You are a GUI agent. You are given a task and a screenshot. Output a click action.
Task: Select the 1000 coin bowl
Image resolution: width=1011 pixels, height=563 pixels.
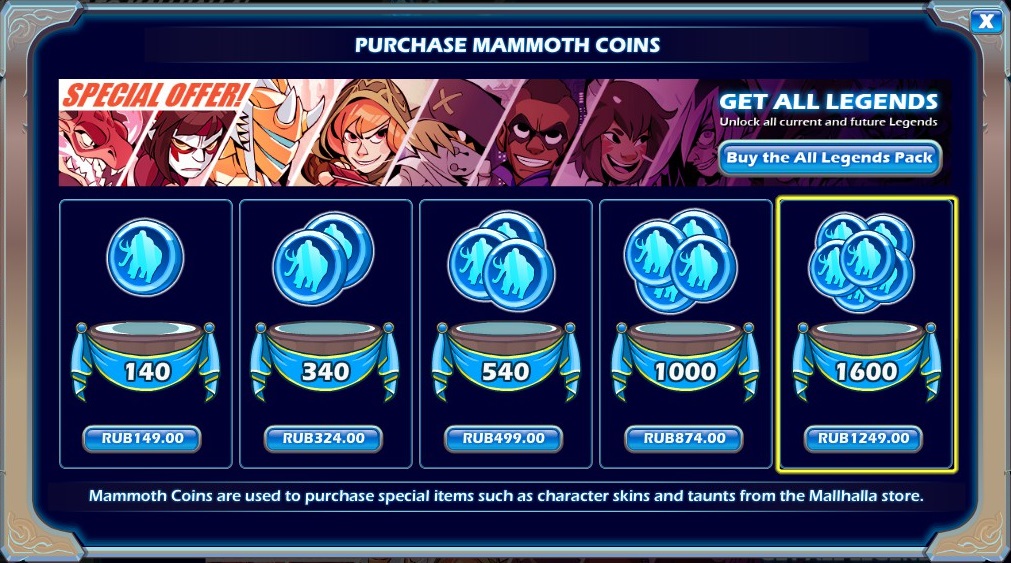685,360
